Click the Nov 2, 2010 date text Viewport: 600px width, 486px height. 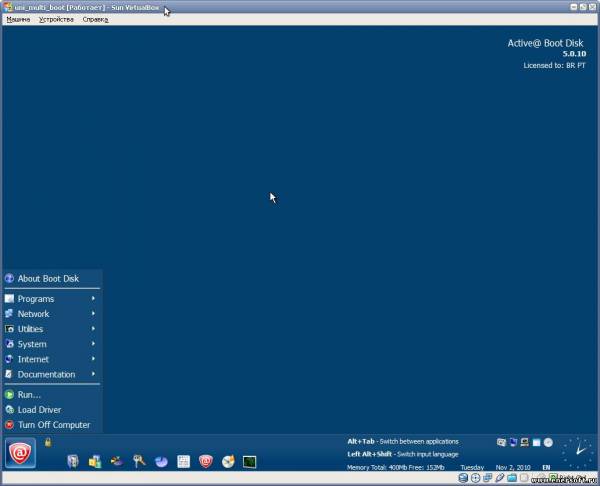pyautogui.click(x=513, y=467)
